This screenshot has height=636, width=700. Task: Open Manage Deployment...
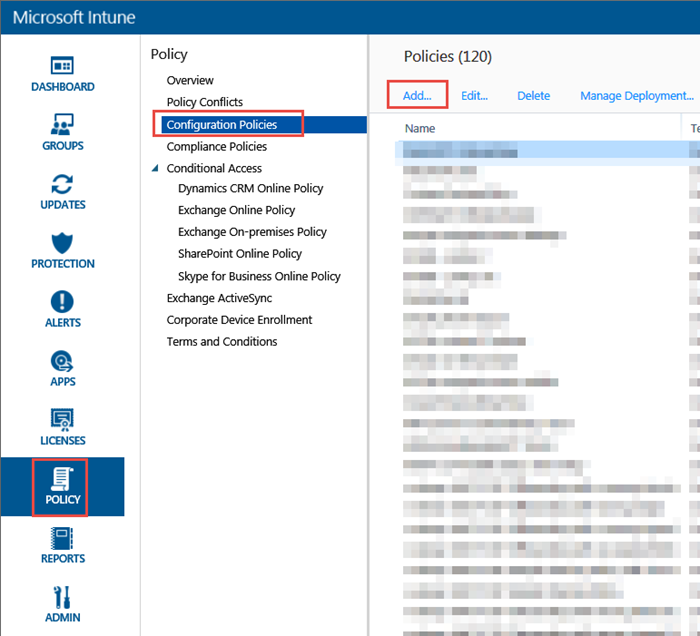click(636, 96)
